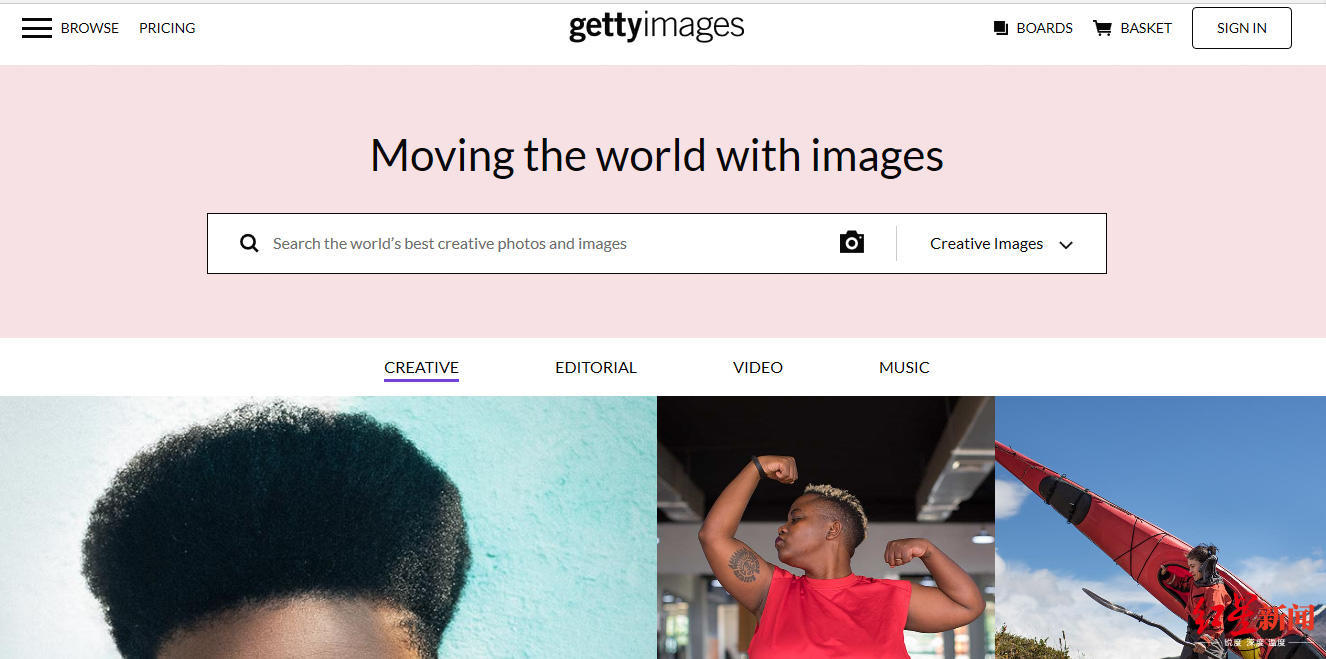Click the Boards icon
This screenshot has height=659, width=1326.
(x=1000, y=28)
